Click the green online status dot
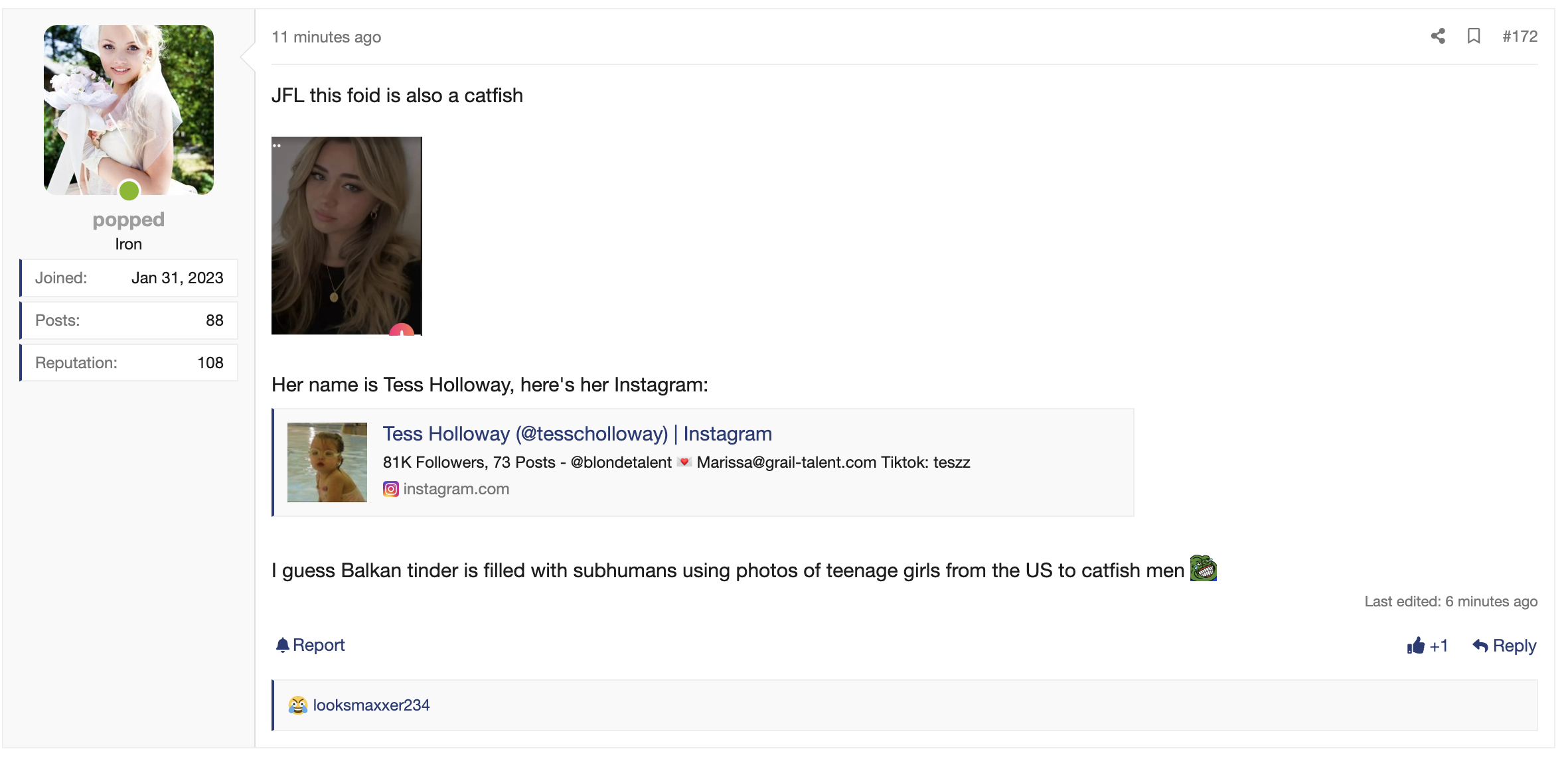The height and width of the screenshot is (759, 1568). [129, 191]
